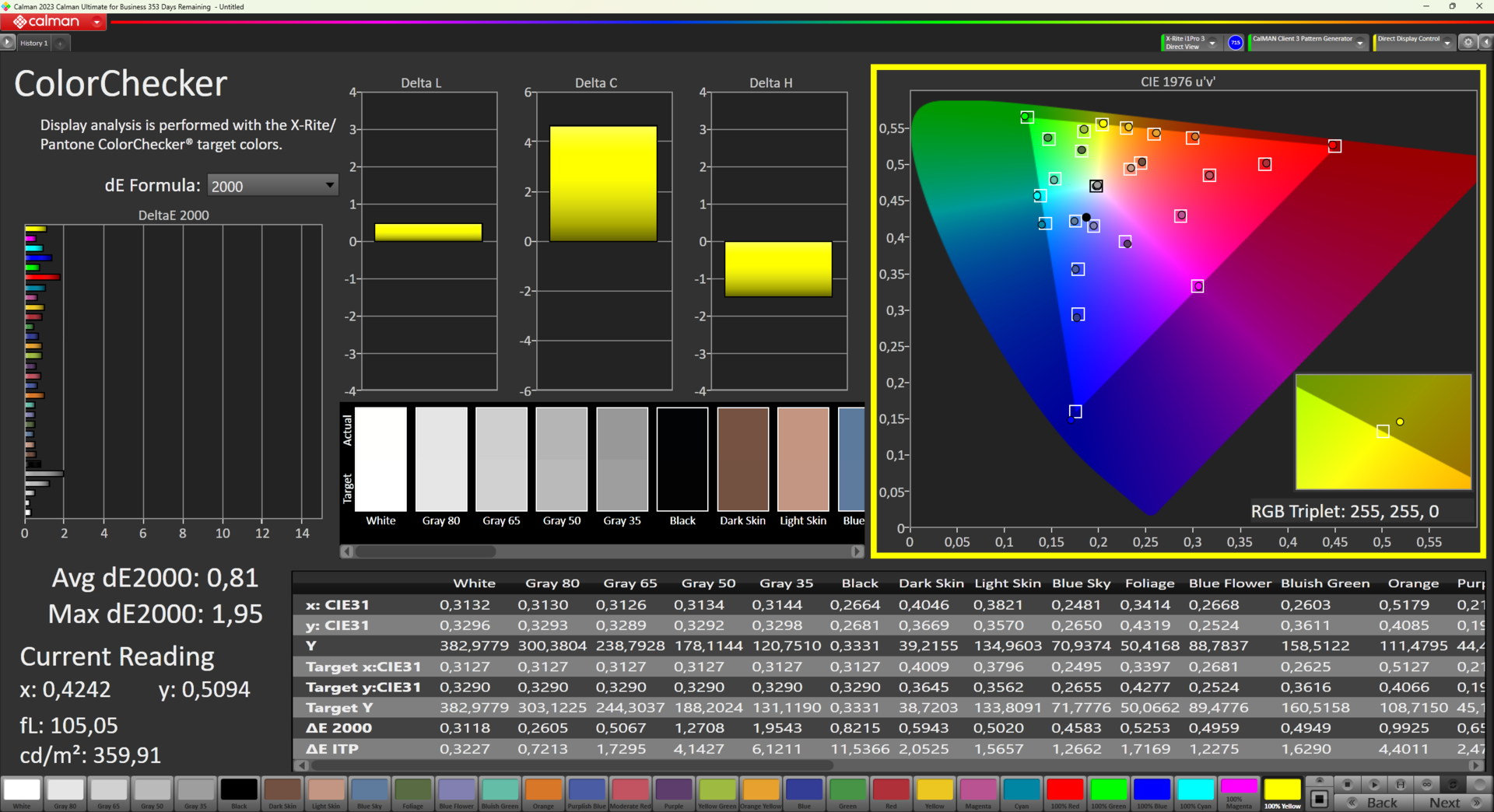The width and height of the screenshot is (1494, 812).
Task: Select the Gray 50 bottom swatch
Action: coord(153,793)
